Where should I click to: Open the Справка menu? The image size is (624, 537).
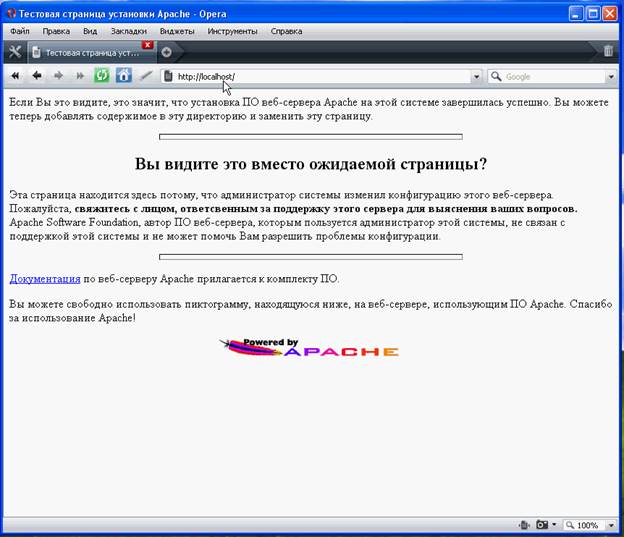point(286,31)
